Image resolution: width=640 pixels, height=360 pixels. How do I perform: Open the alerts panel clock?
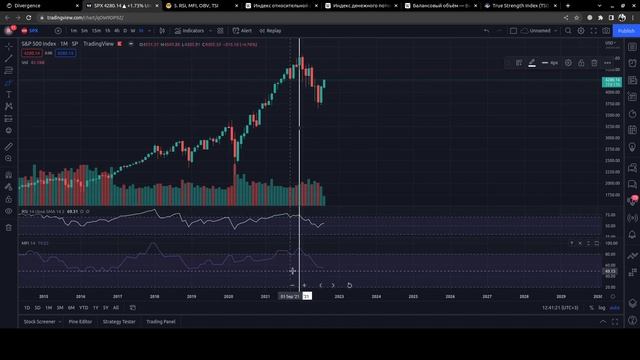tap(632, 63)
